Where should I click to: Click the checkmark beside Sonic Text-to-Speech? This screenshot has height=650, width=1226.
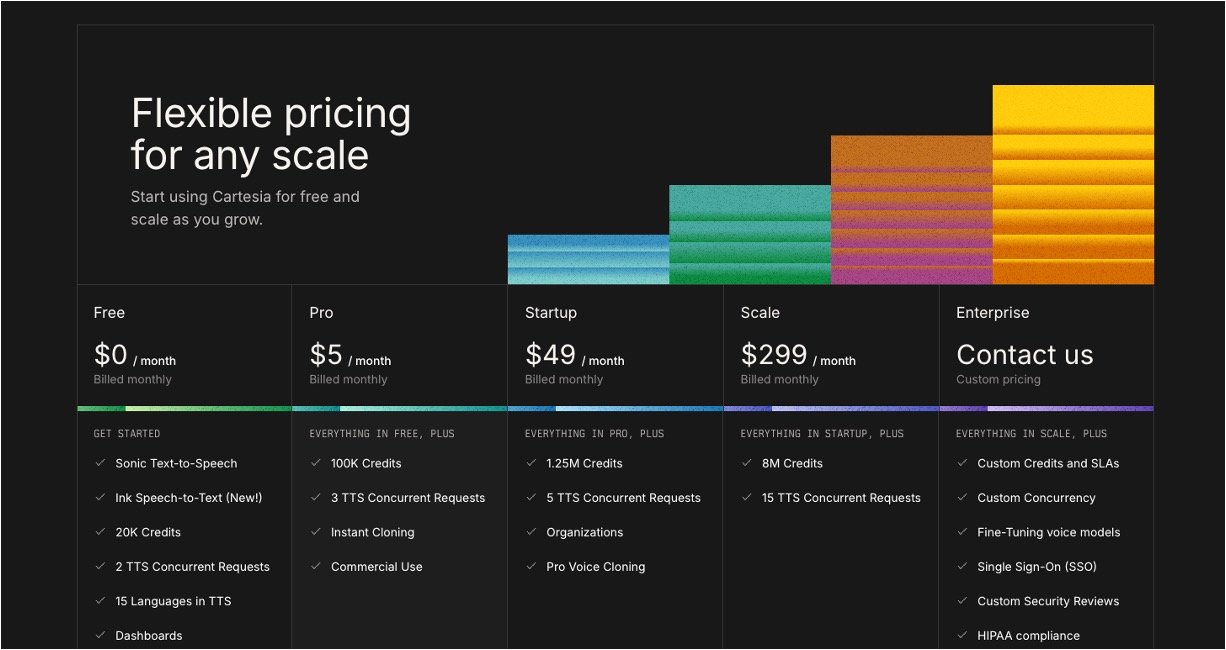coord(100,463)
